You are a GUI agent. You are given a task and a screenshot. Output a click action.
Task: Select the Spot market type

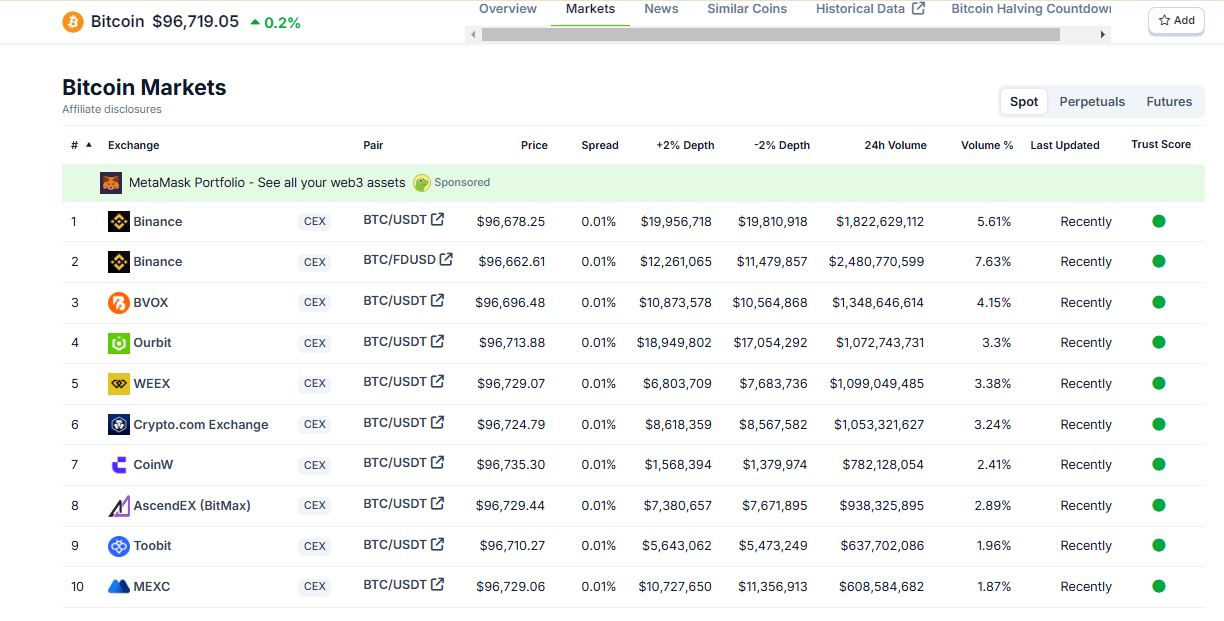[x=1024, y=101]
